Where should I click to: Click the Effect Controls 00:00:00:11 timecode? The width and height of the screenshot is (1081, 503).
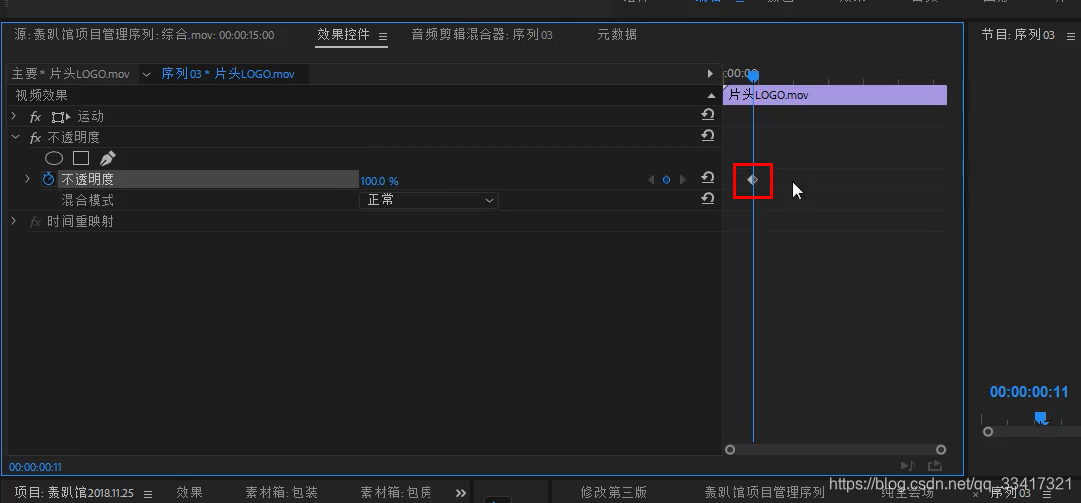(x=35, y=467)
